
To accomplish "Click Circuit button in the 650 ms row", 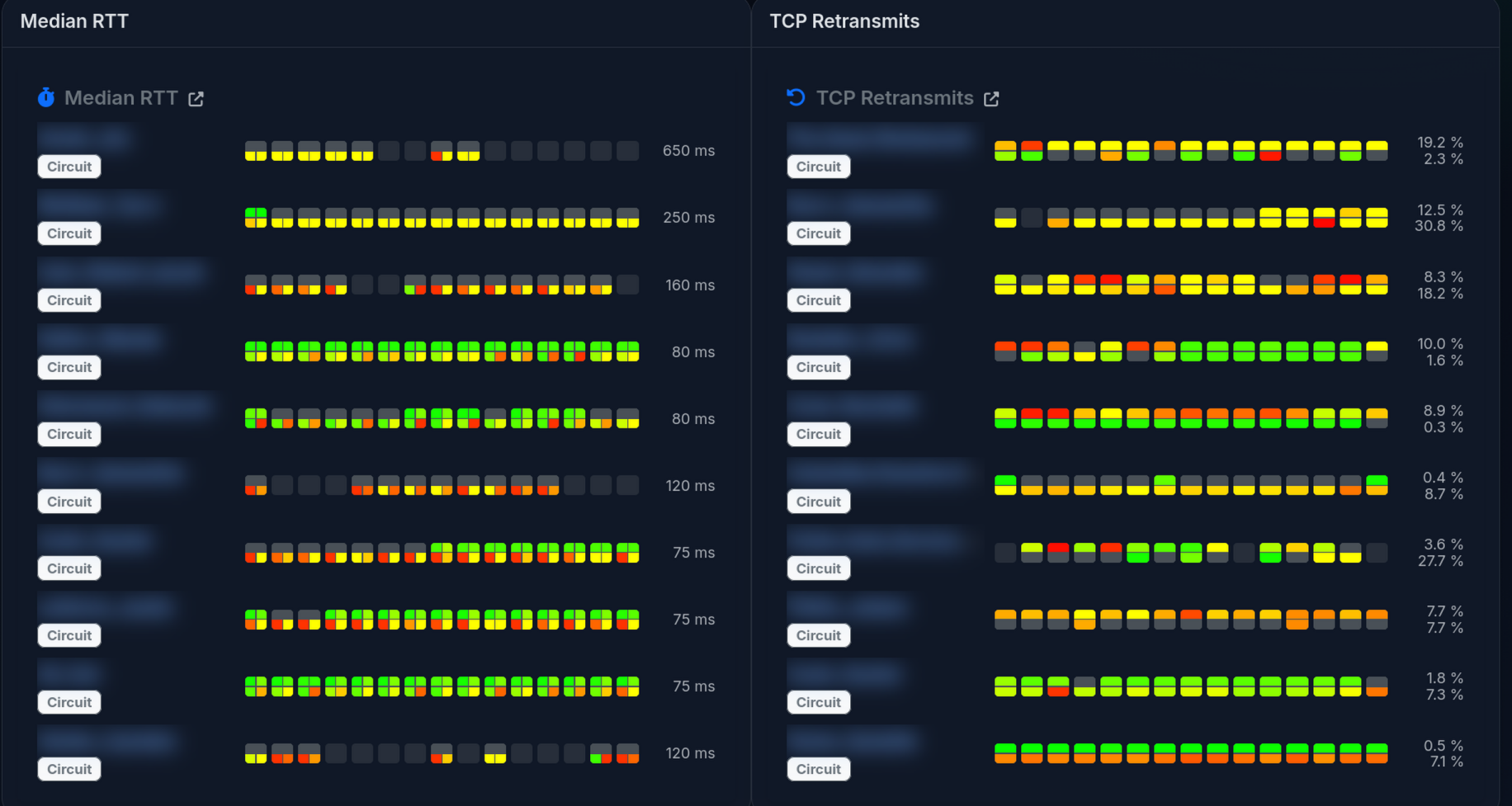I will (x=69, y=167).
